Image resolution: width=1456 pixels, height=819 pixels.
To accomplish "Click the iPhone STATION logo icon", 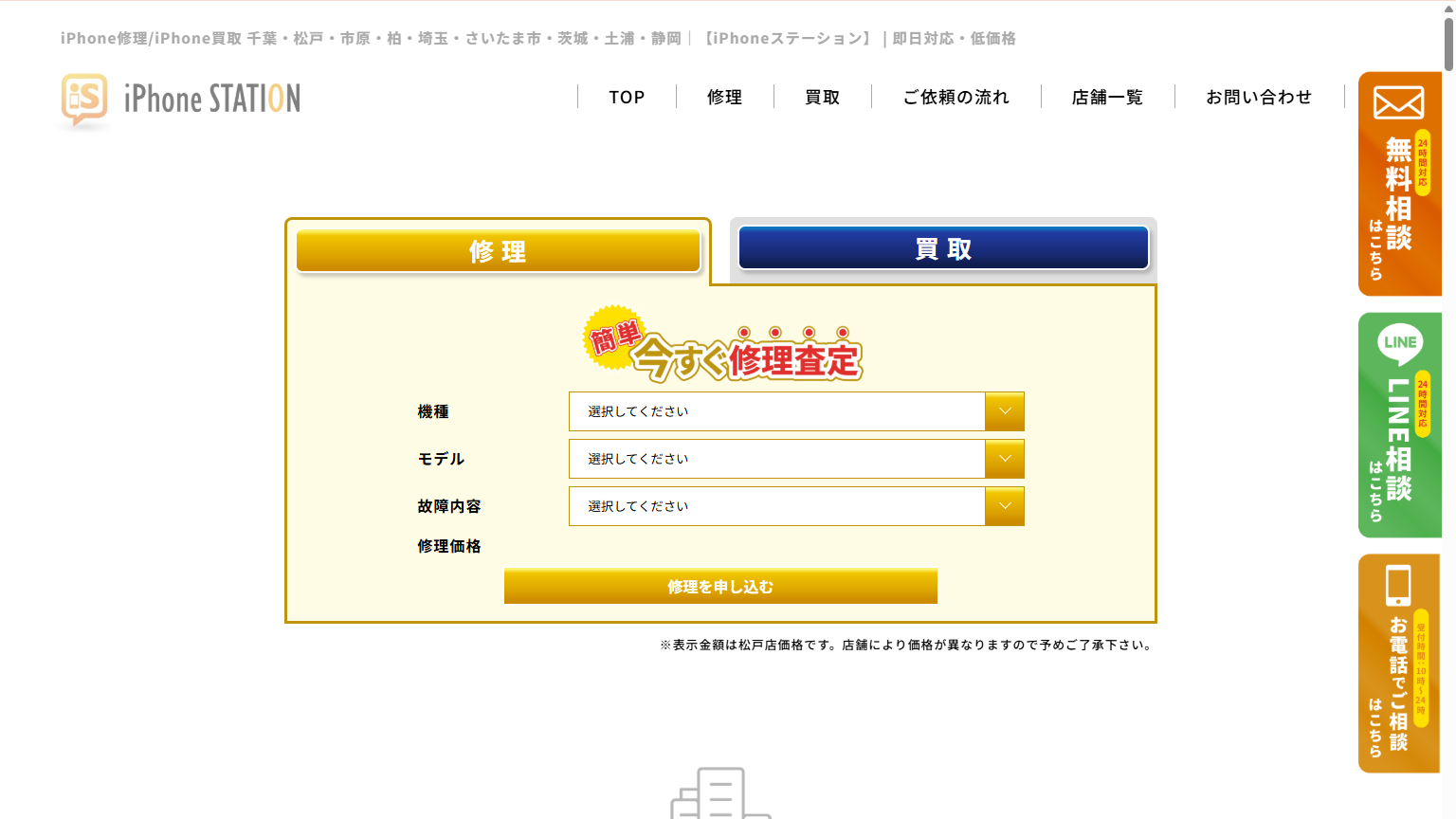I will click(x=84, y=100).
